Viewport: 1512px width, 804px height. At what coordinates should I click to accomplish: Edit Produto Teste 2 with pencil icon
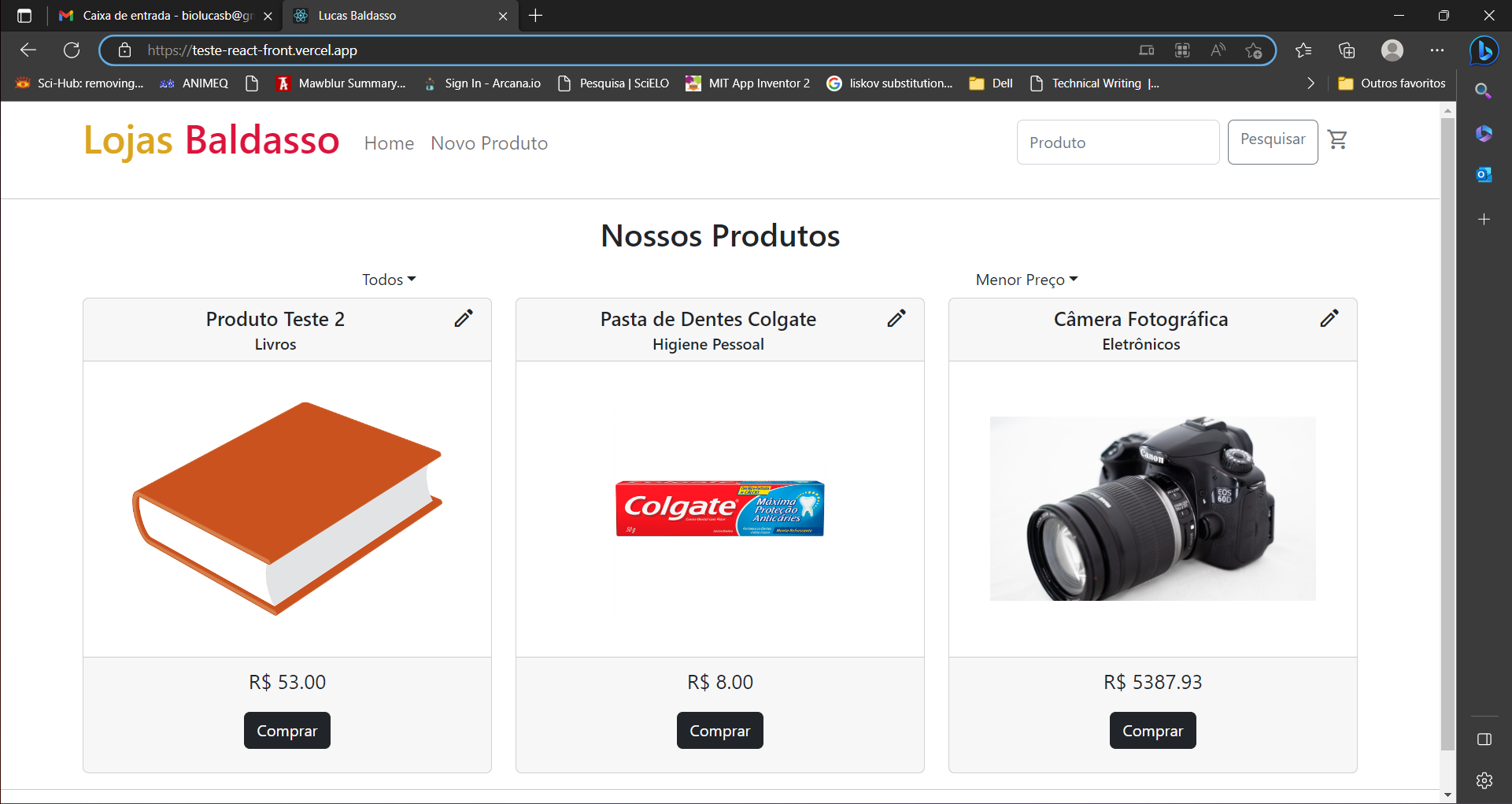(464, 318)
